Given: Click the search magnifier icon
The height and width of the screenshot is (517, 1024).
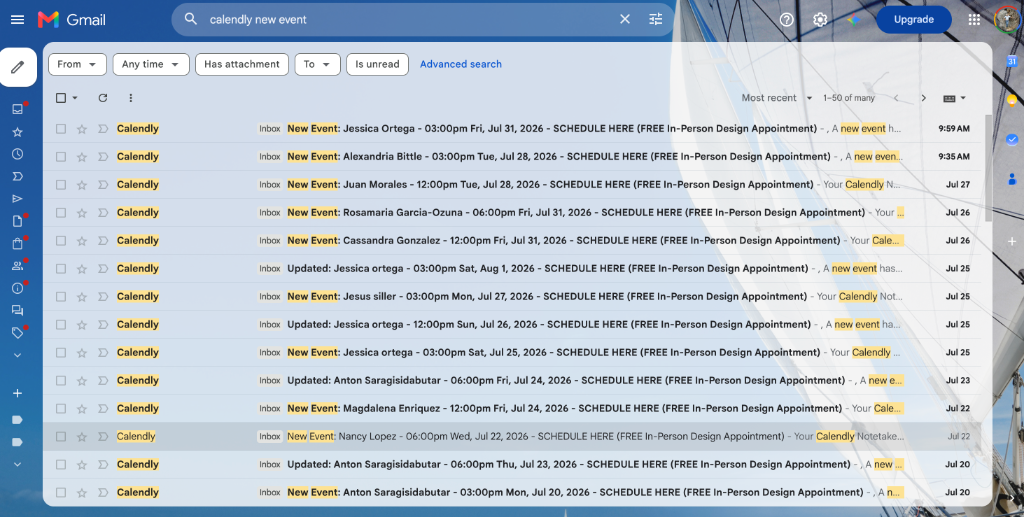Looking at the screenshot, I should pos(191,19).
